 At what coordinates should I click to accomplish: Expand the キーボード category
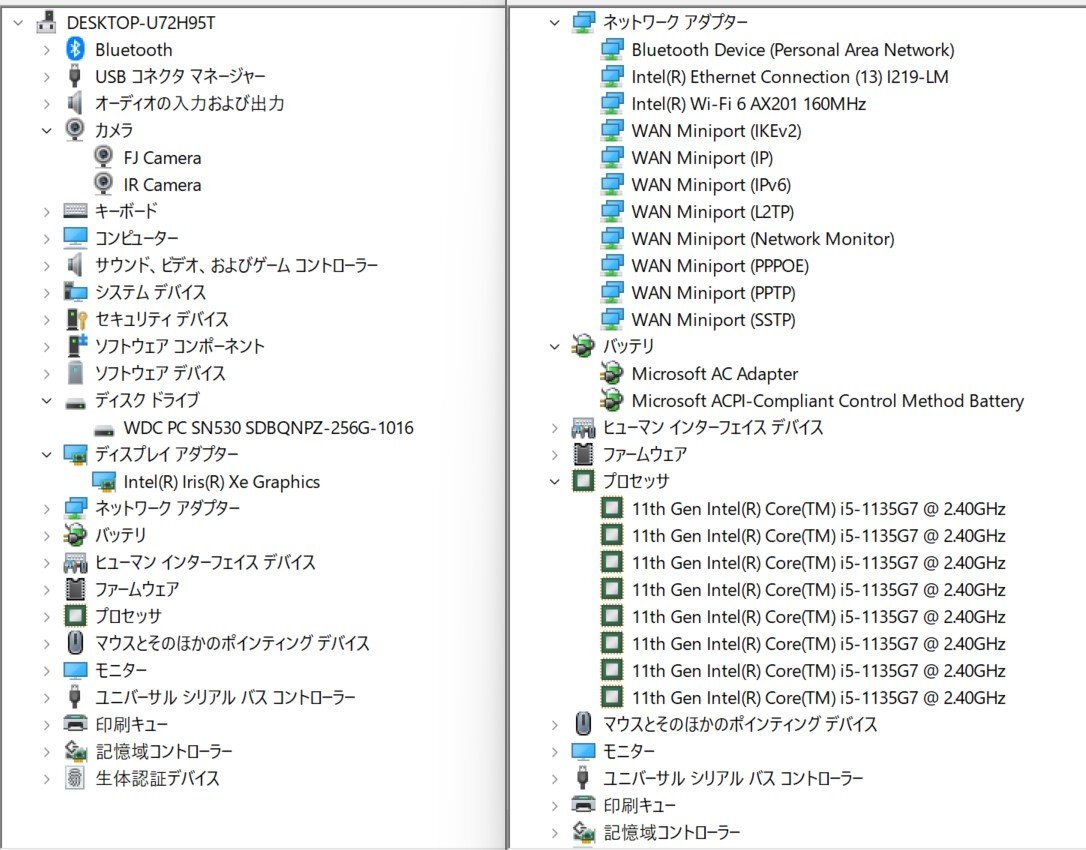click(x=46, y=211)
